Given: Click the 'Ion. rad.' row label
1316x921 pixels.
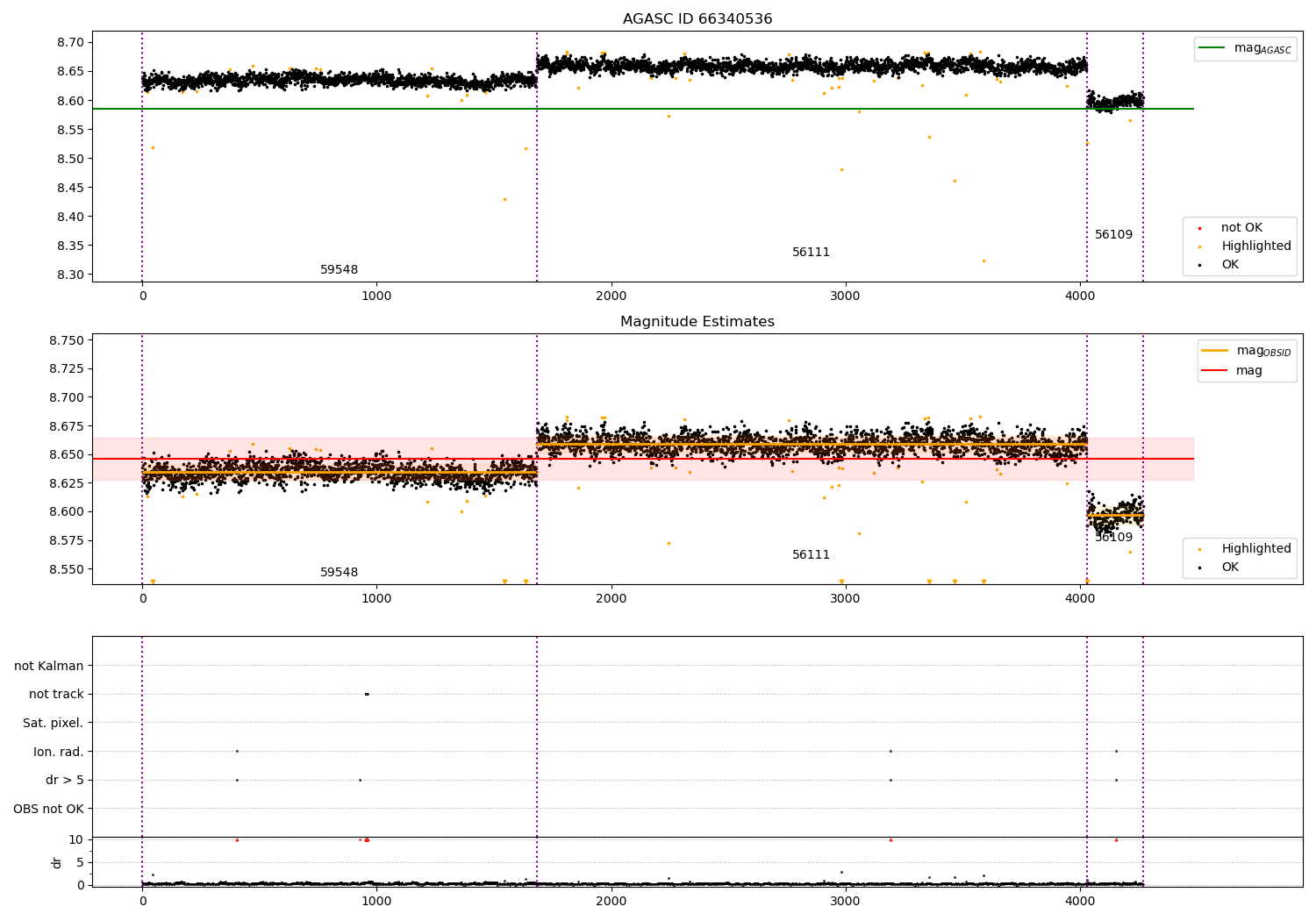Looking at the screenshot, I should point(59,753).
